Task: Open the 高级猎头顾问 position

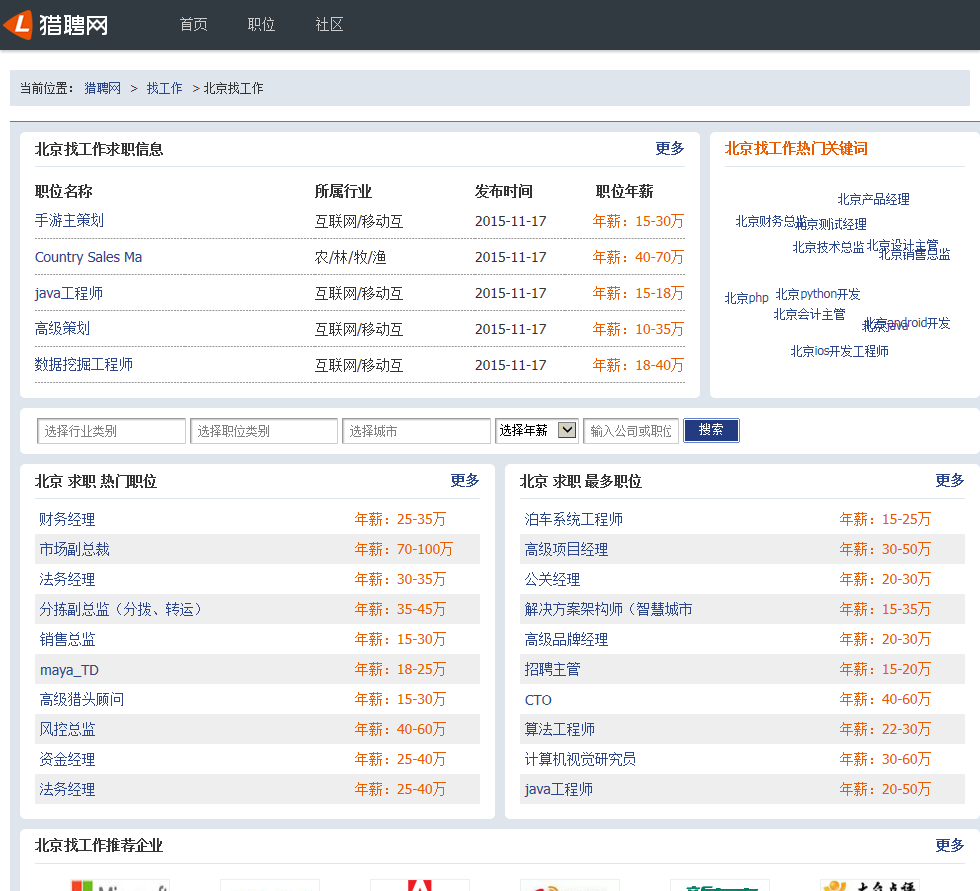Action: tap(82, 699)
